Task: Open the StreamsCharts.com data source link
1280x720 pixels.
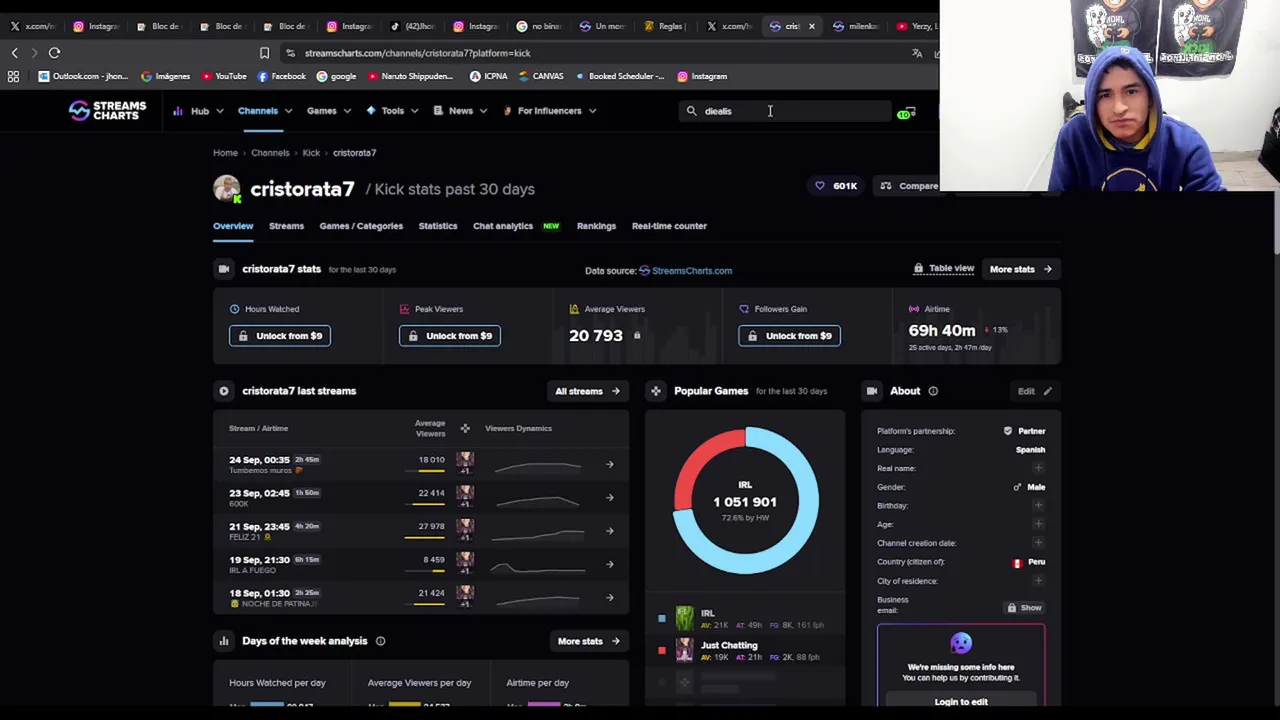Action: click(685, 270)
